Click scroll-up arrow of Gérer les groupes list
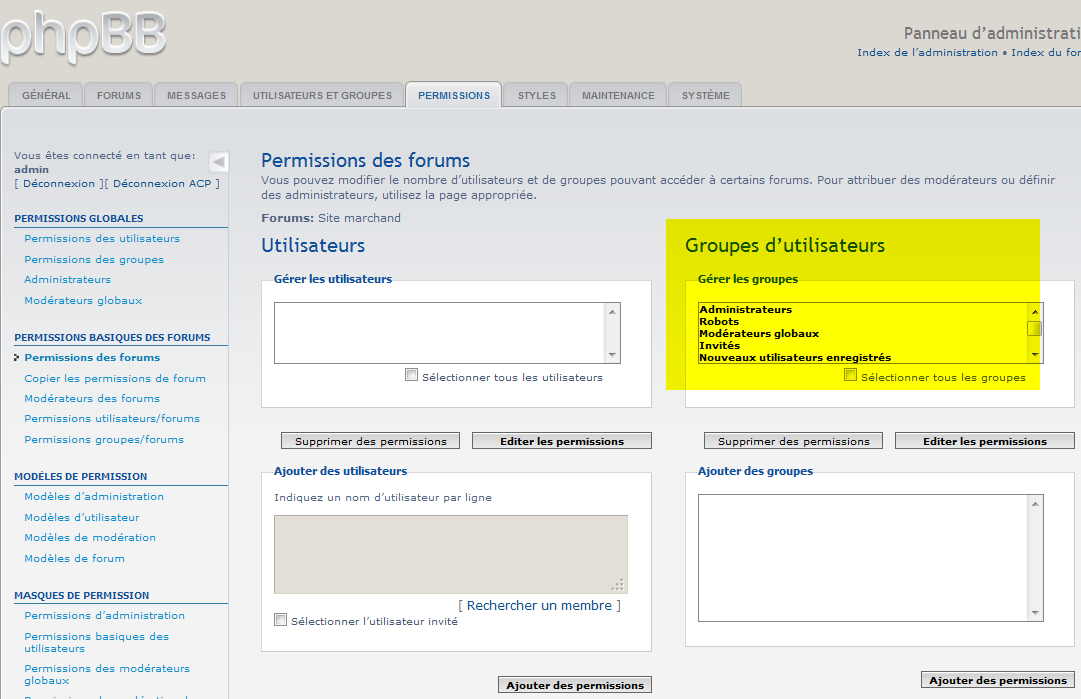 click(1035, 312)
